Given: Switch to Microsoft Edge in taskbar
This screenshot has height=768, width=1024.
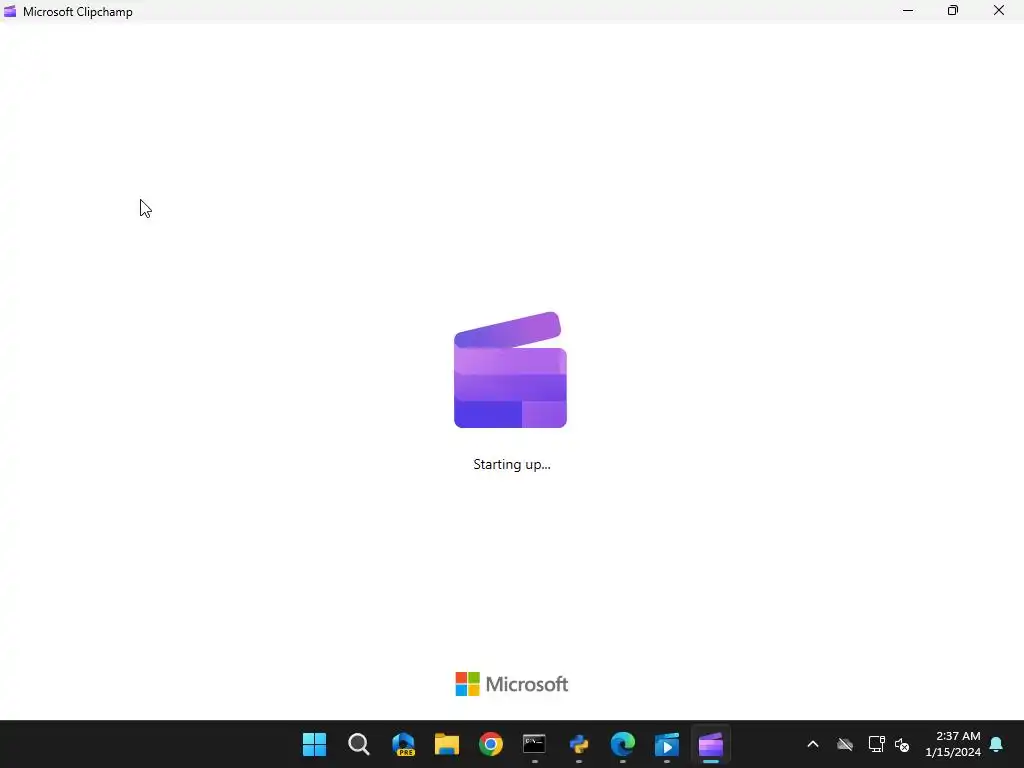Looking at the screenshot, I should 622,744.
